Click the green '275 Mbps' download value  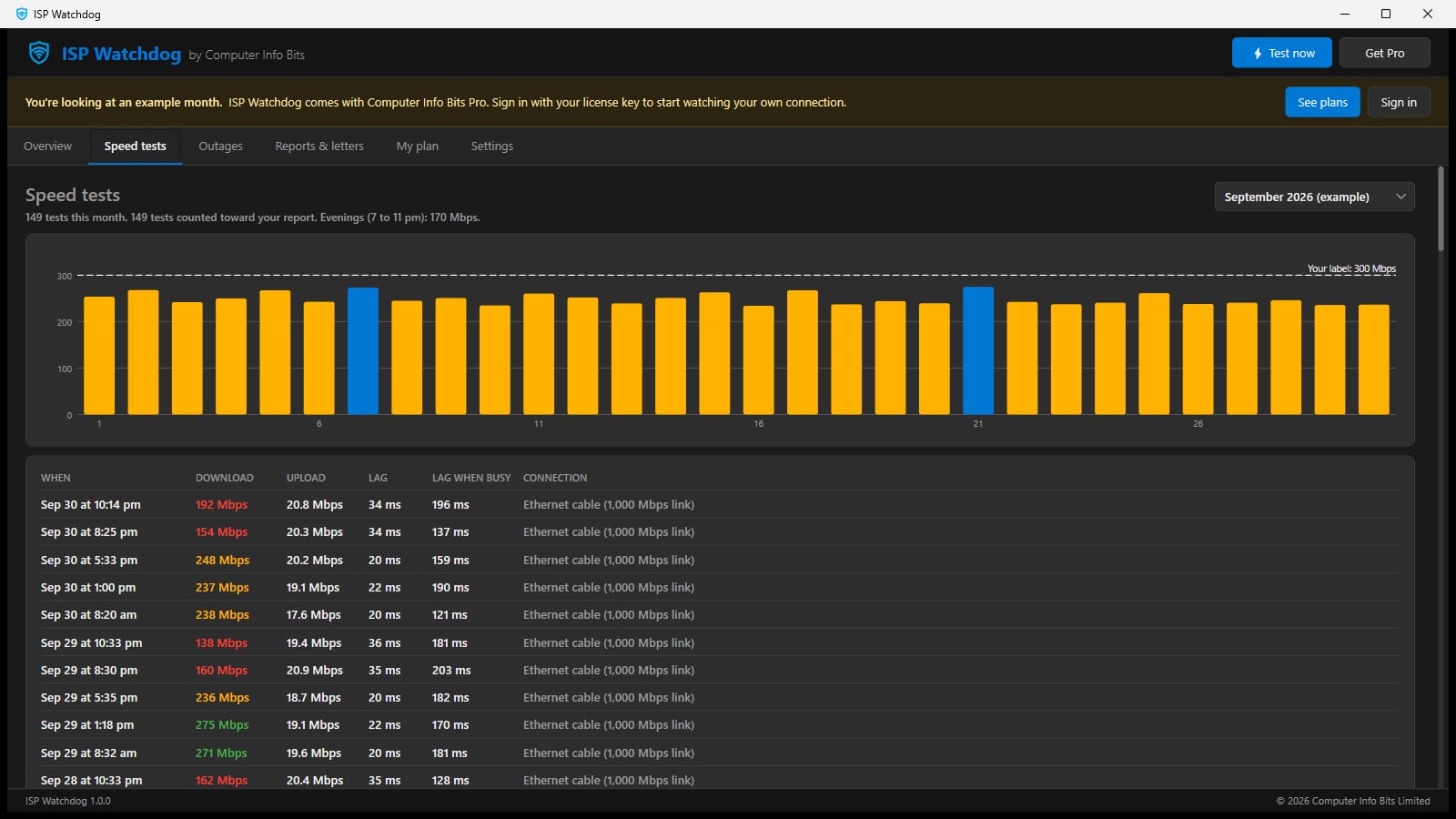(x=222, y=724)
